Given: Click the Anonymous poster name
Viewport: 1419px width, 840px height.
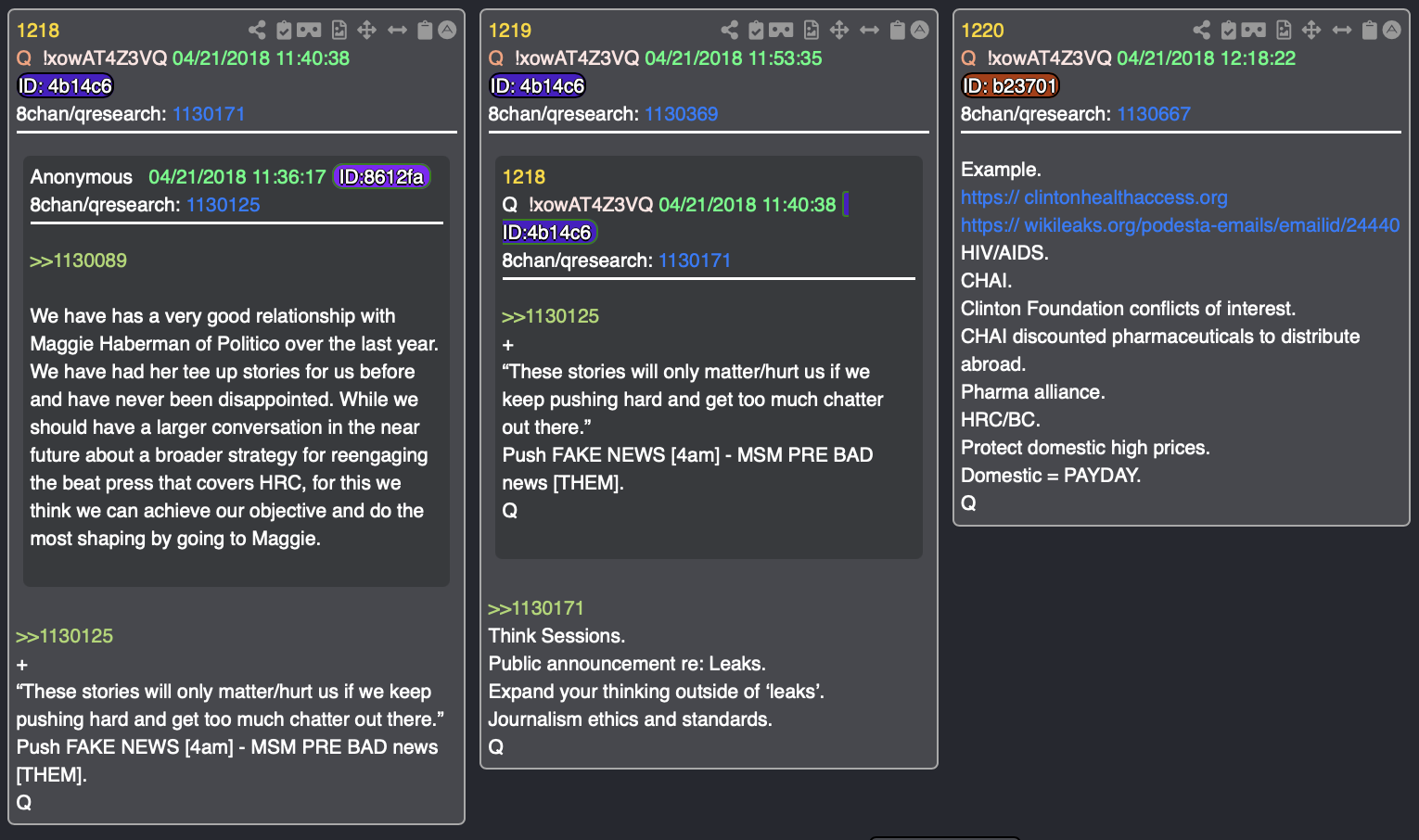Looking at the screenshot, I should point(82,177).
